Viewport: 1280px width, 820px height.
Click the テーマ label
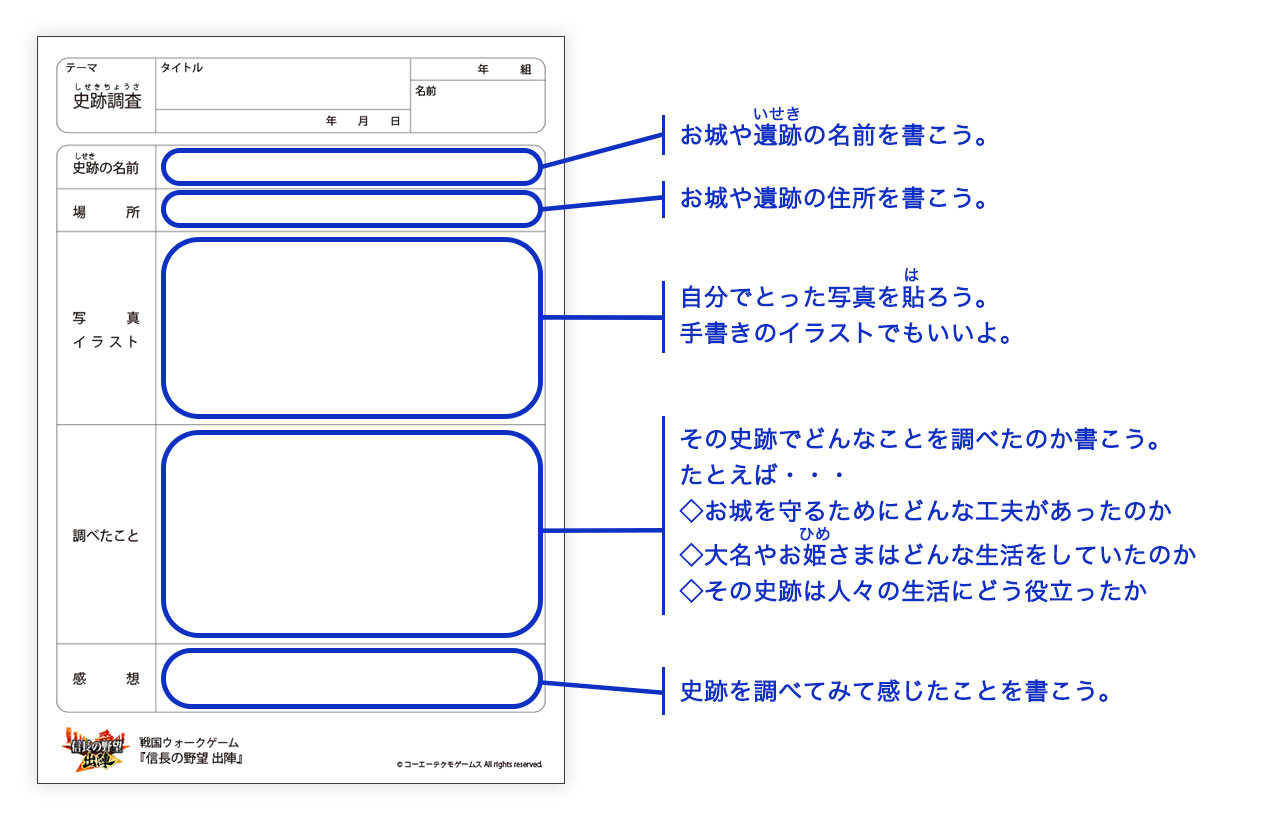tap(82, 68)
